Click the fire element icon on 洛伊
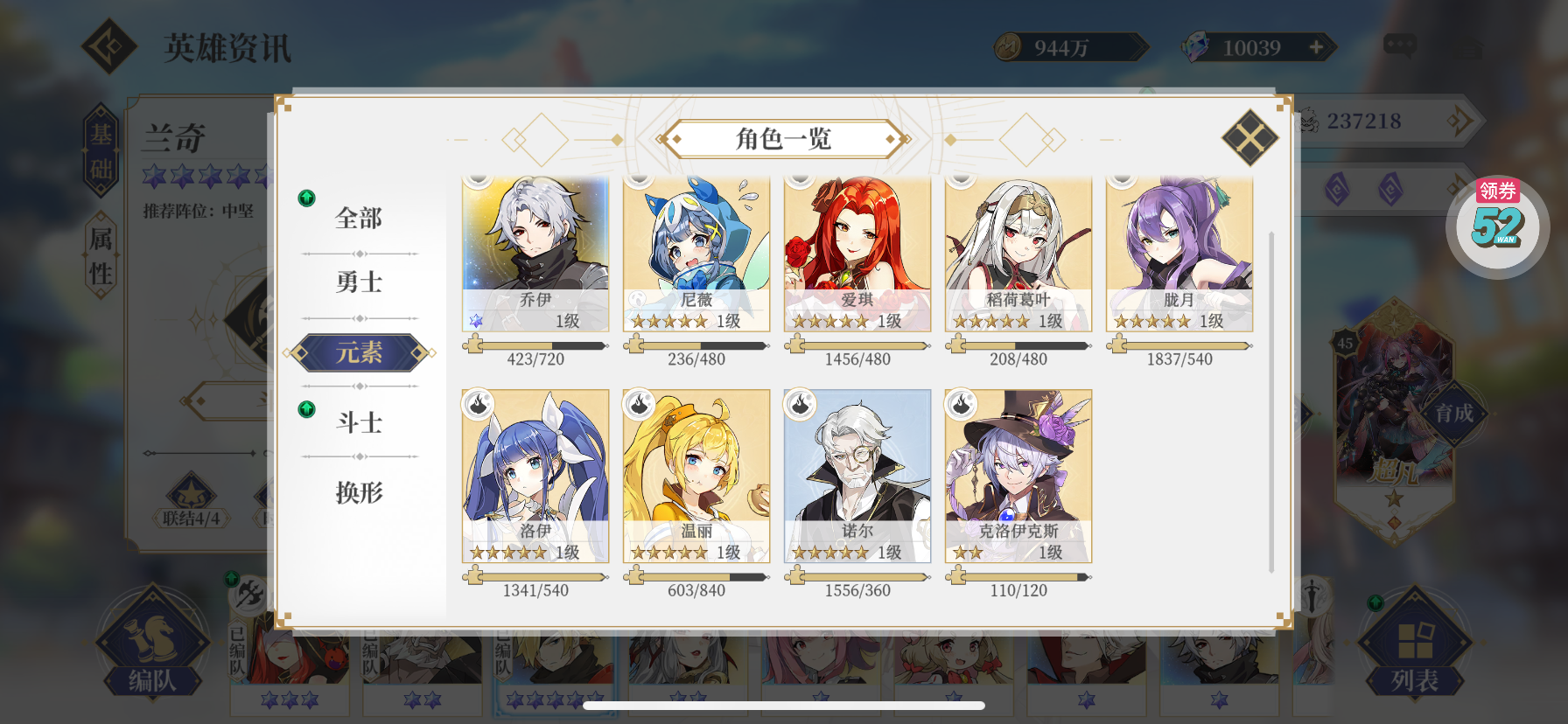Screen dimensions: 1568x724 (479, 405)
